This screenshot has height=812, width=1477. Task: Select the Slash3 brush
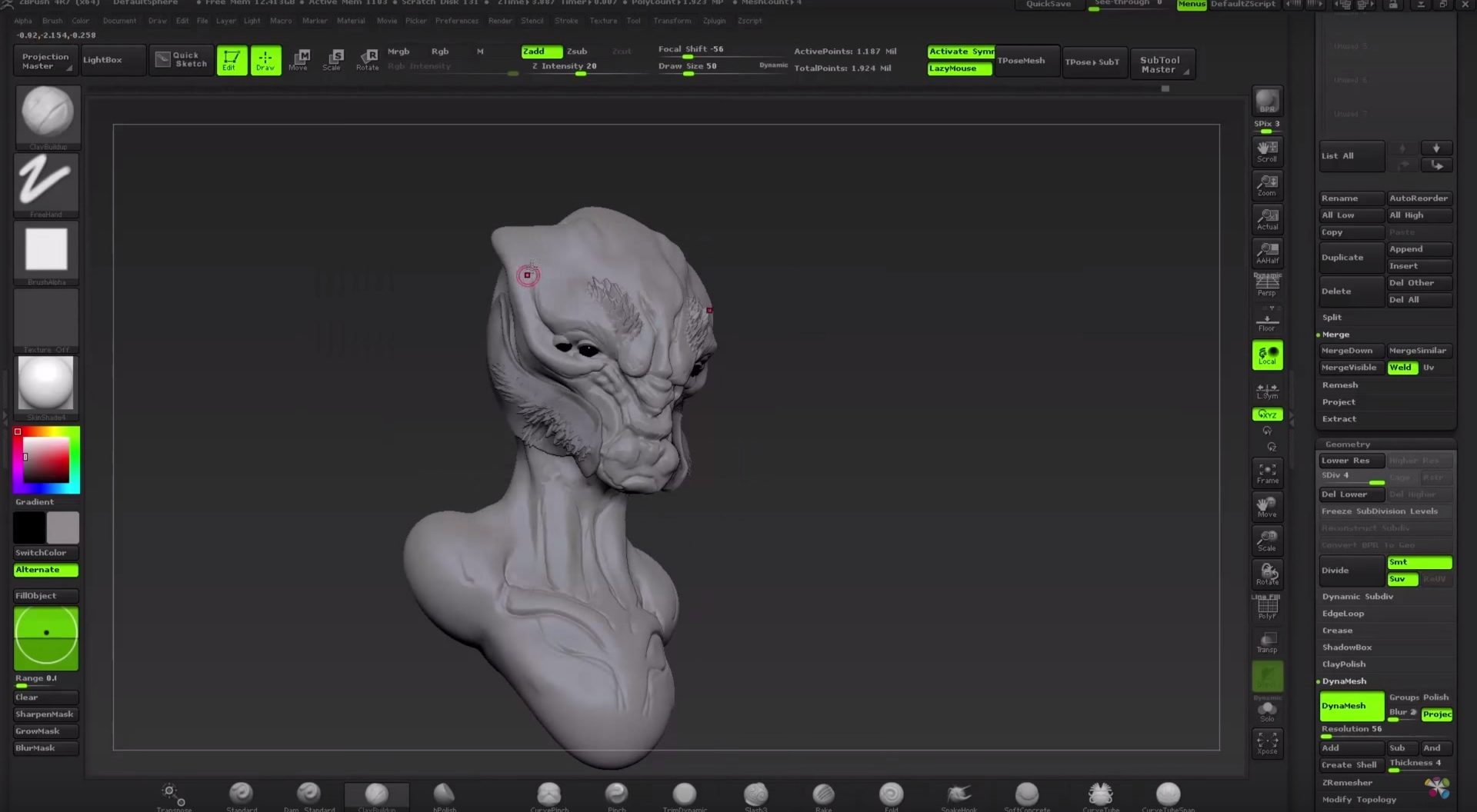click(x=755, y=796)
